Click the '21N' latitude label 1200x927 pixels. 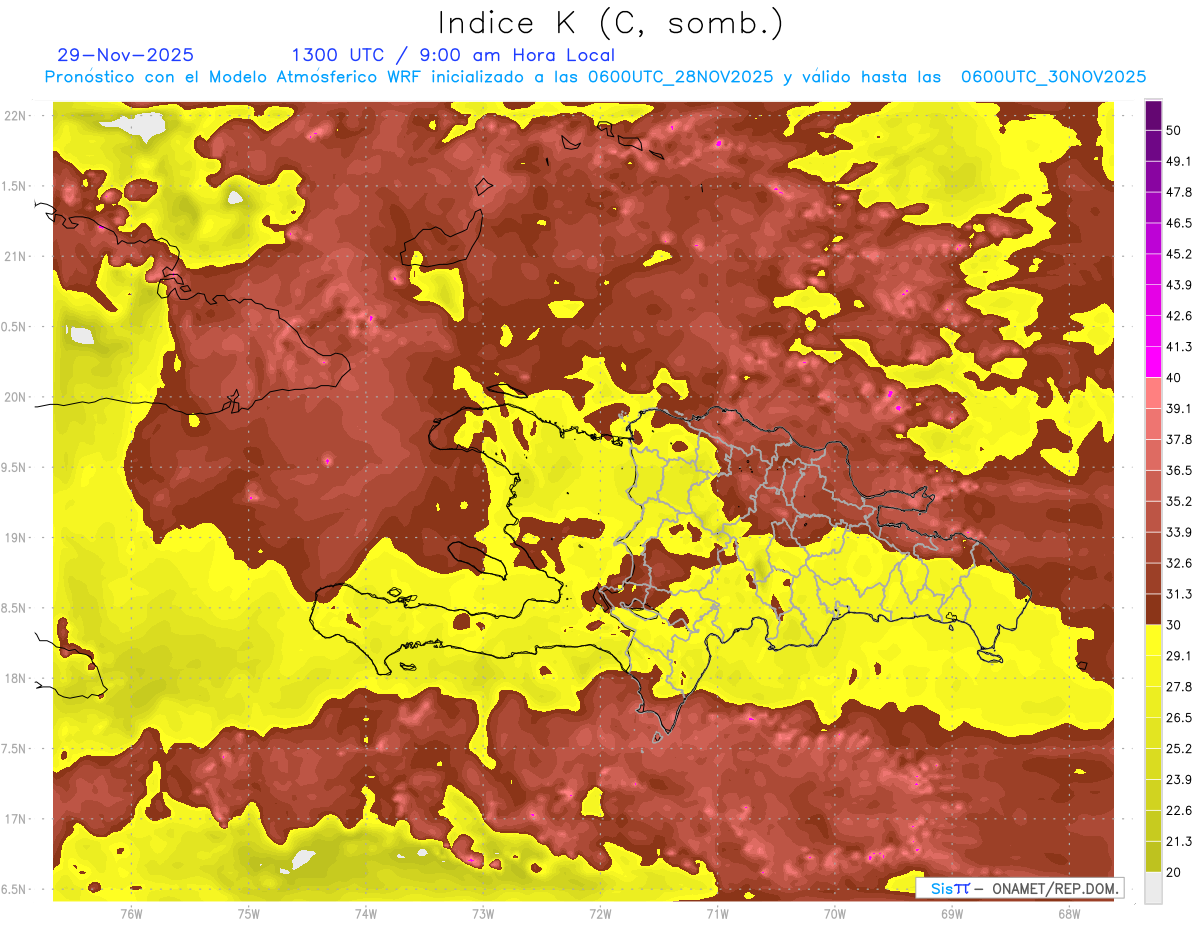pos(16,257)
